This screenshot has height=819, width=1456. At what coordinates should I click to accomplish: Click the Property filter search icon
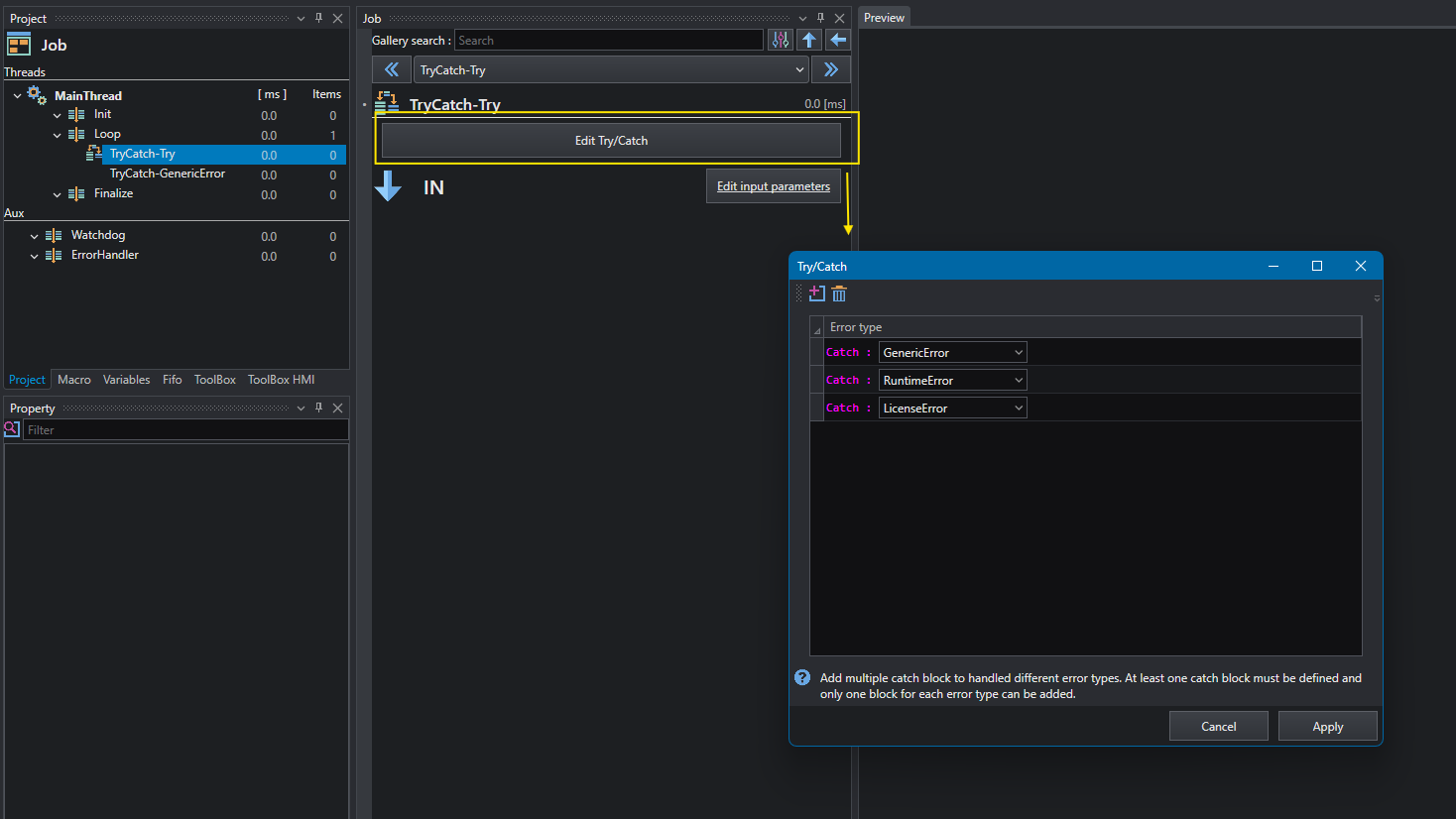12,429
